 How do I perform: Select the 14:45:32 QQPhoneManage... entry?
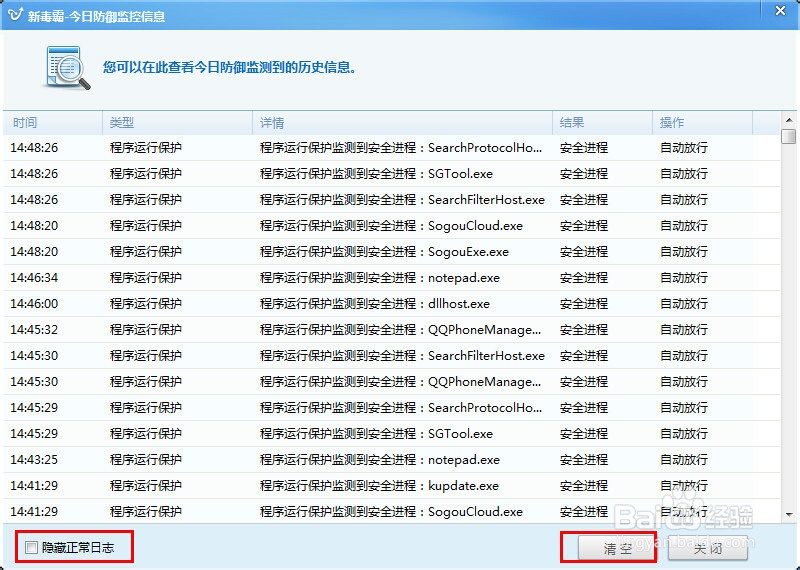pyautogui.click(x=392, y=330)
